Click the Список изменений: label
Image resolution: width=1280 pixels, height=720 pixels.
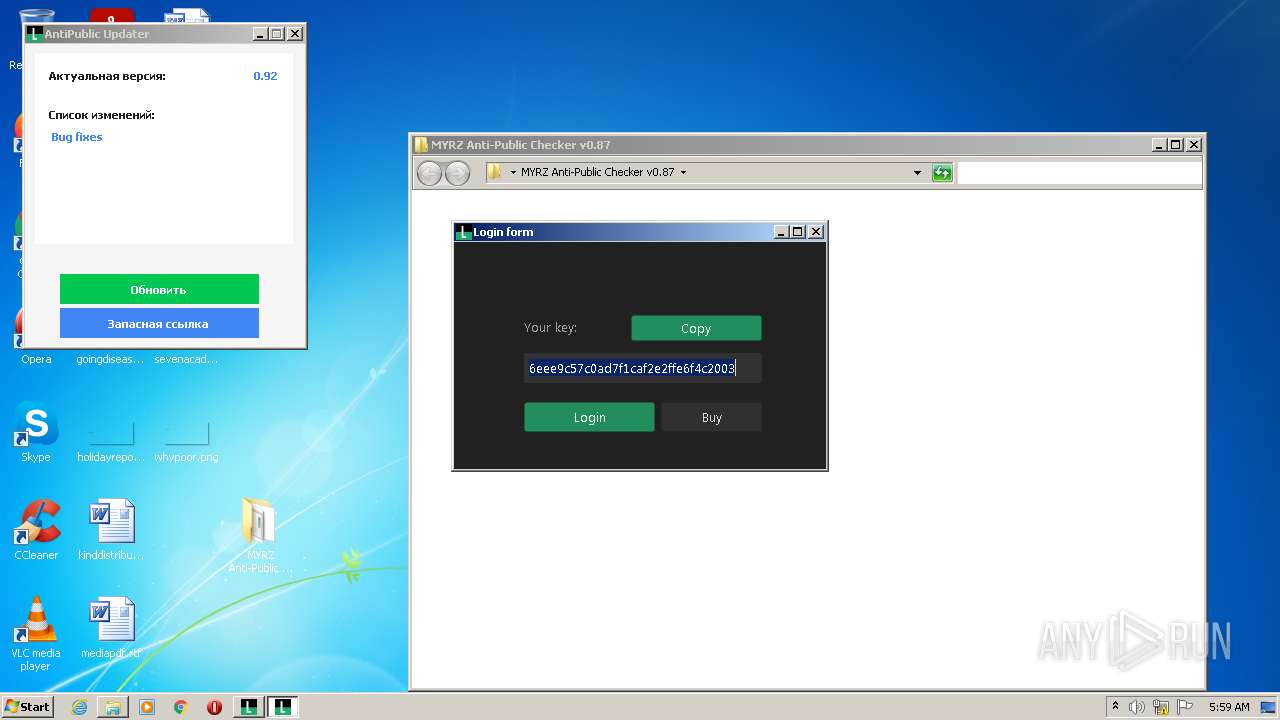point(101,115)
